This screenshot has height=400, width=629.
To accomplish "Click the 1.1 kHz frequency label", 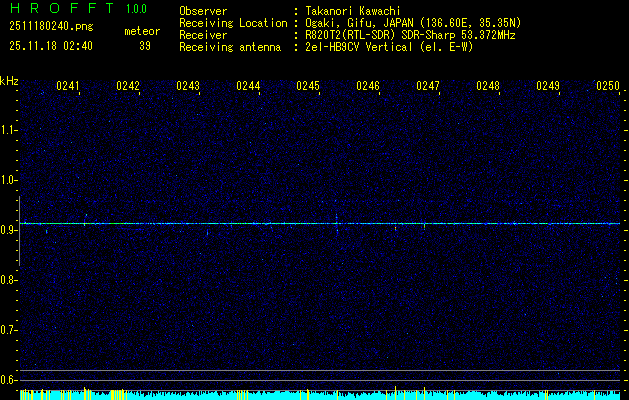I will point(8,130).
